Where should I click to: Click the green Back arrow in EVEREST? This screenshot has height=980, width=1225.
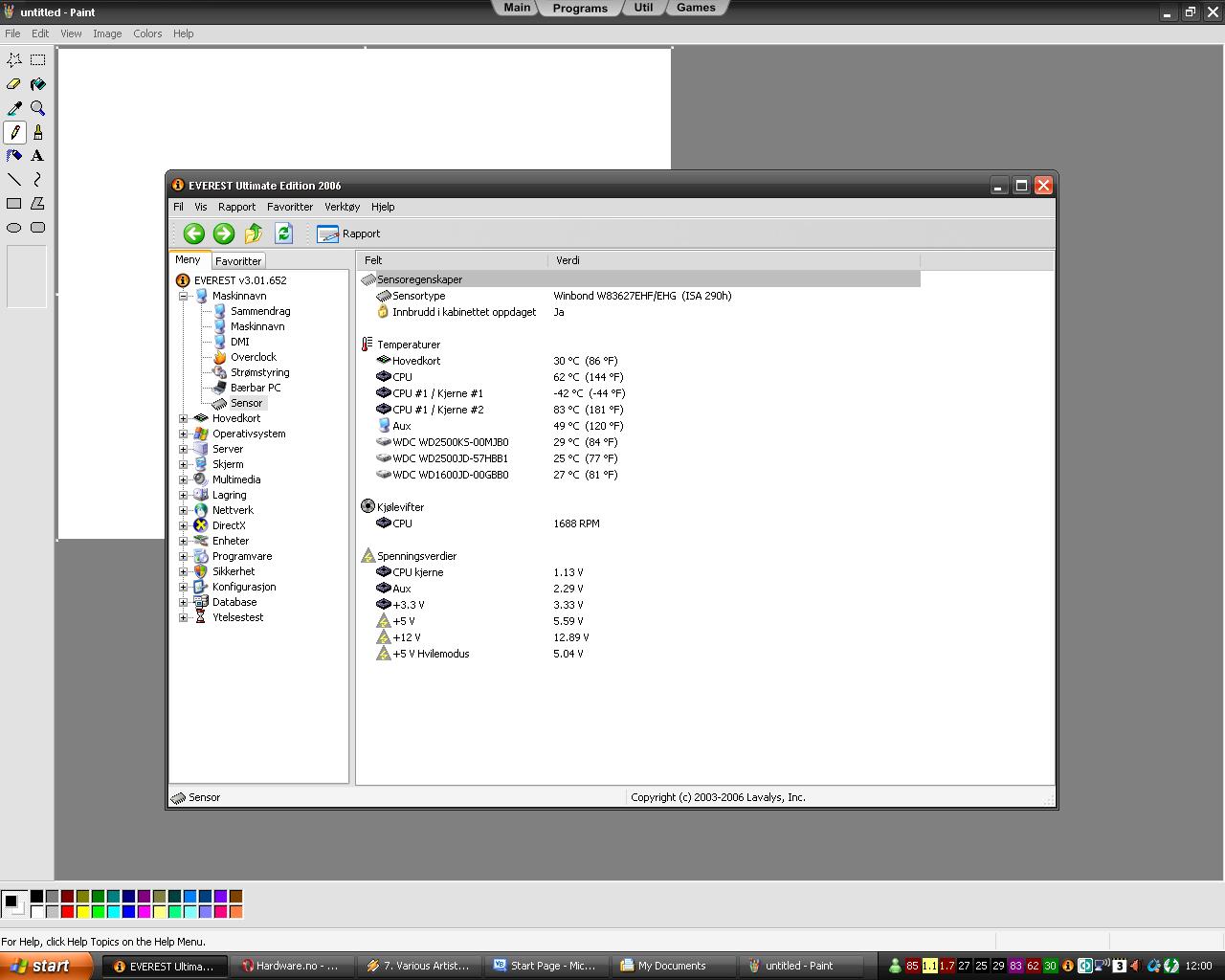pos(194,234)
